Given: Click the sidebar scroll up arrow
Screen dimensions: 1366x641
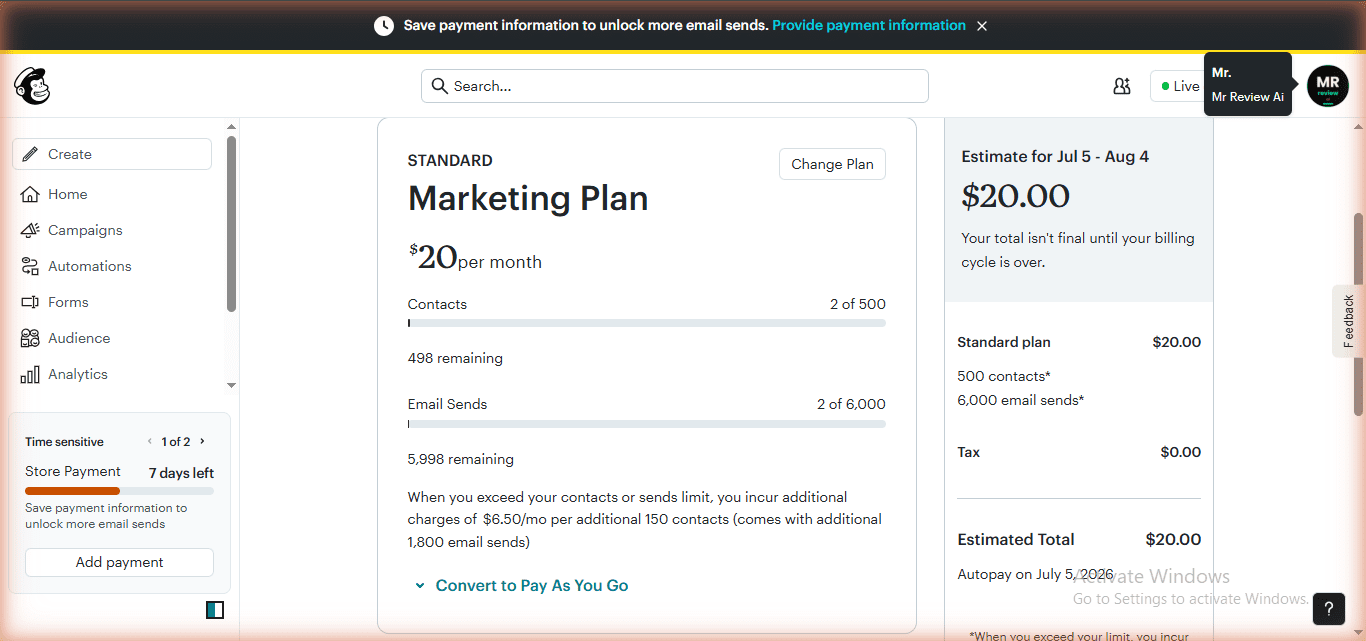Looking at the screenshot, I should pyautogui.click(x=232, y=127).
